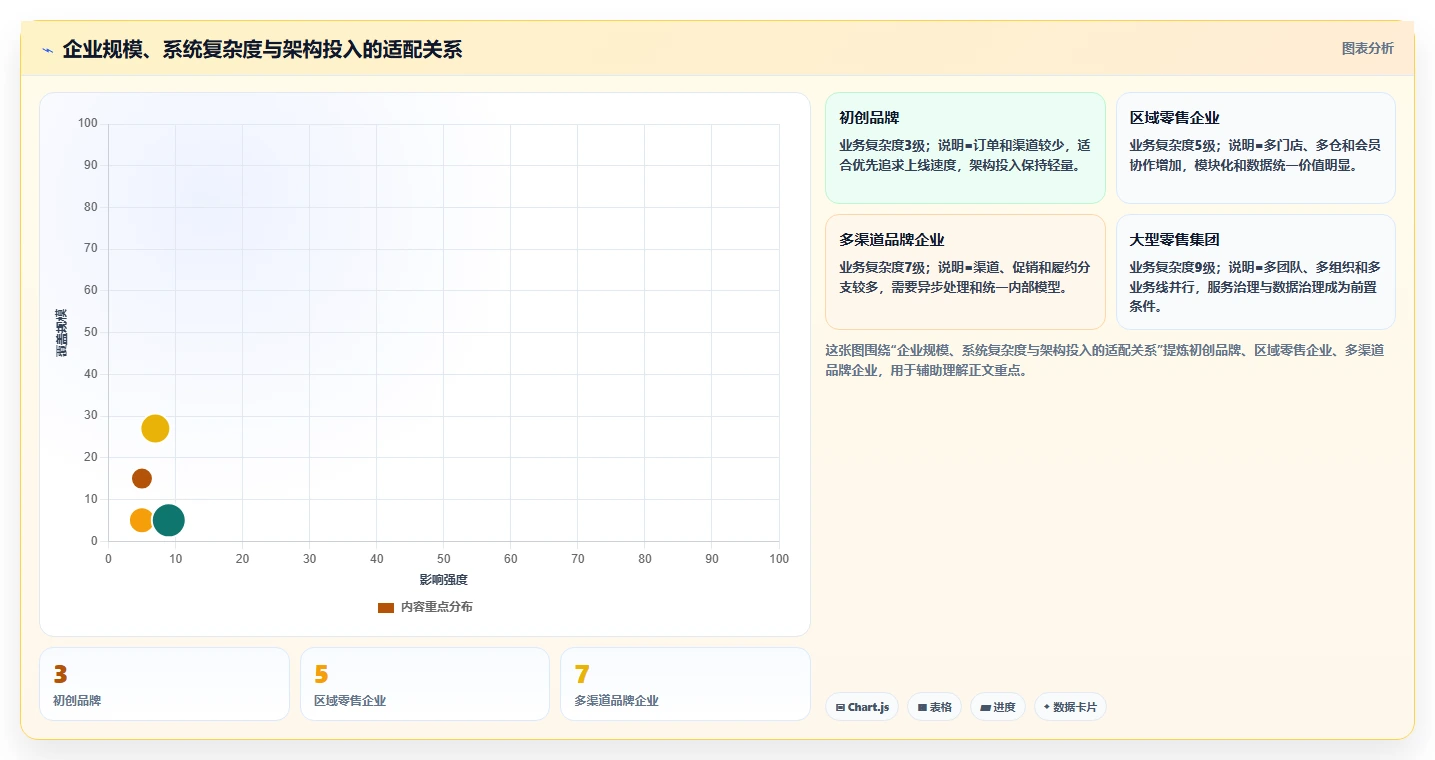Screen dimensions: 1435x760
Task: Open the 大型零售集团 description card
Action: point(1255,272)
